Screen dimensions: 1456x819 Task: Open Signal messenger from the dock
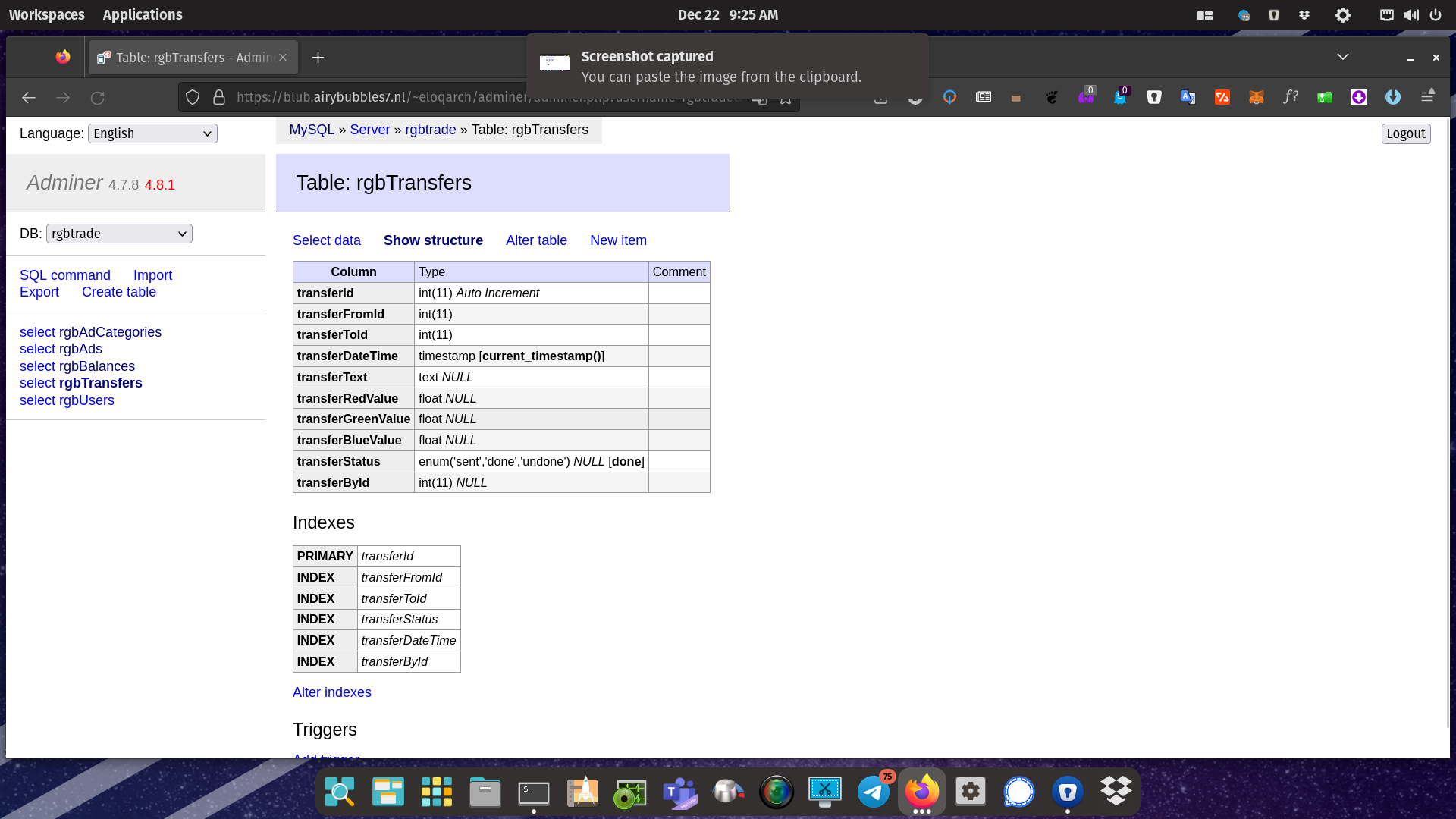pyautogui.click(x=1019, y=792)
